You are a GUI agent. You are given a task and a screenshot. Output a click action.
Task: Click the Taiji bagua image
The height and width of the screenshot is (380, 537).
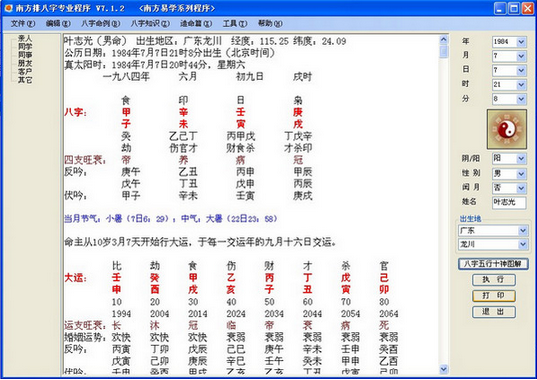(507, 129)
